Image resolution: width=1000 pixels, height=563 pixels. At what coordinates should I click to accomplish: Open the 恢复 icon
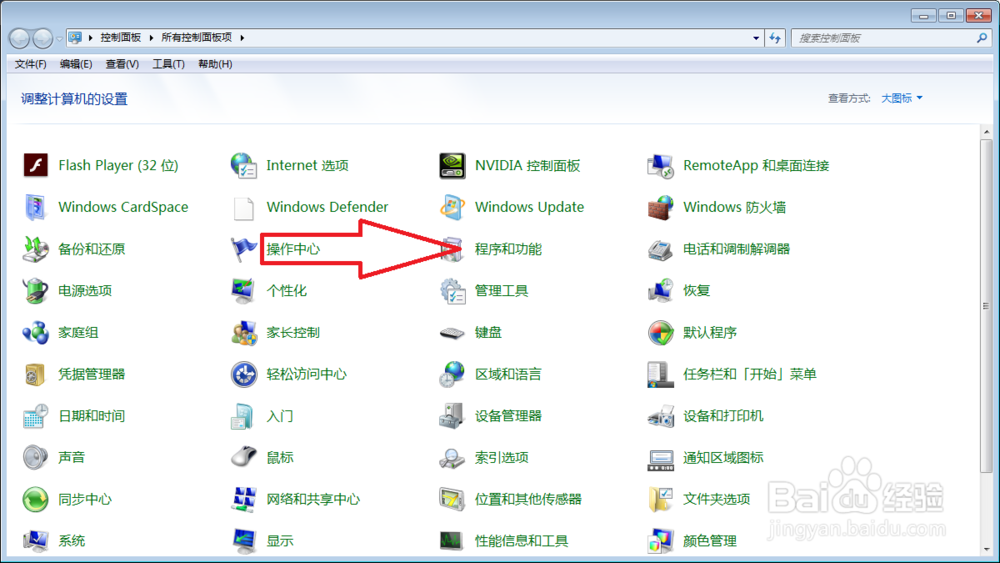click(660, 291)
